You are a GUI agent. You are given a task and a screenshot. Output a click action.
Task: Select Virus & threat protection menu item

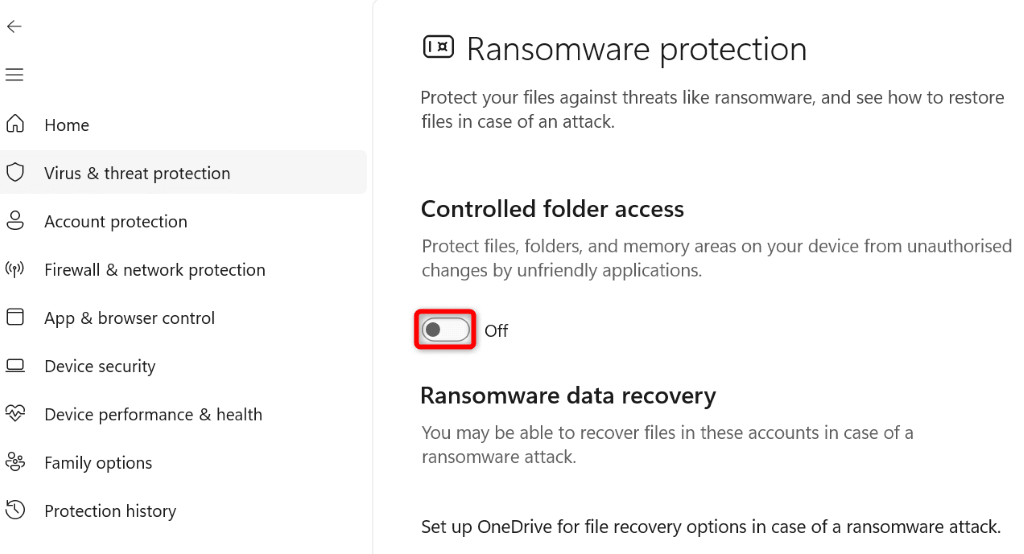click(x=137, y=173)
